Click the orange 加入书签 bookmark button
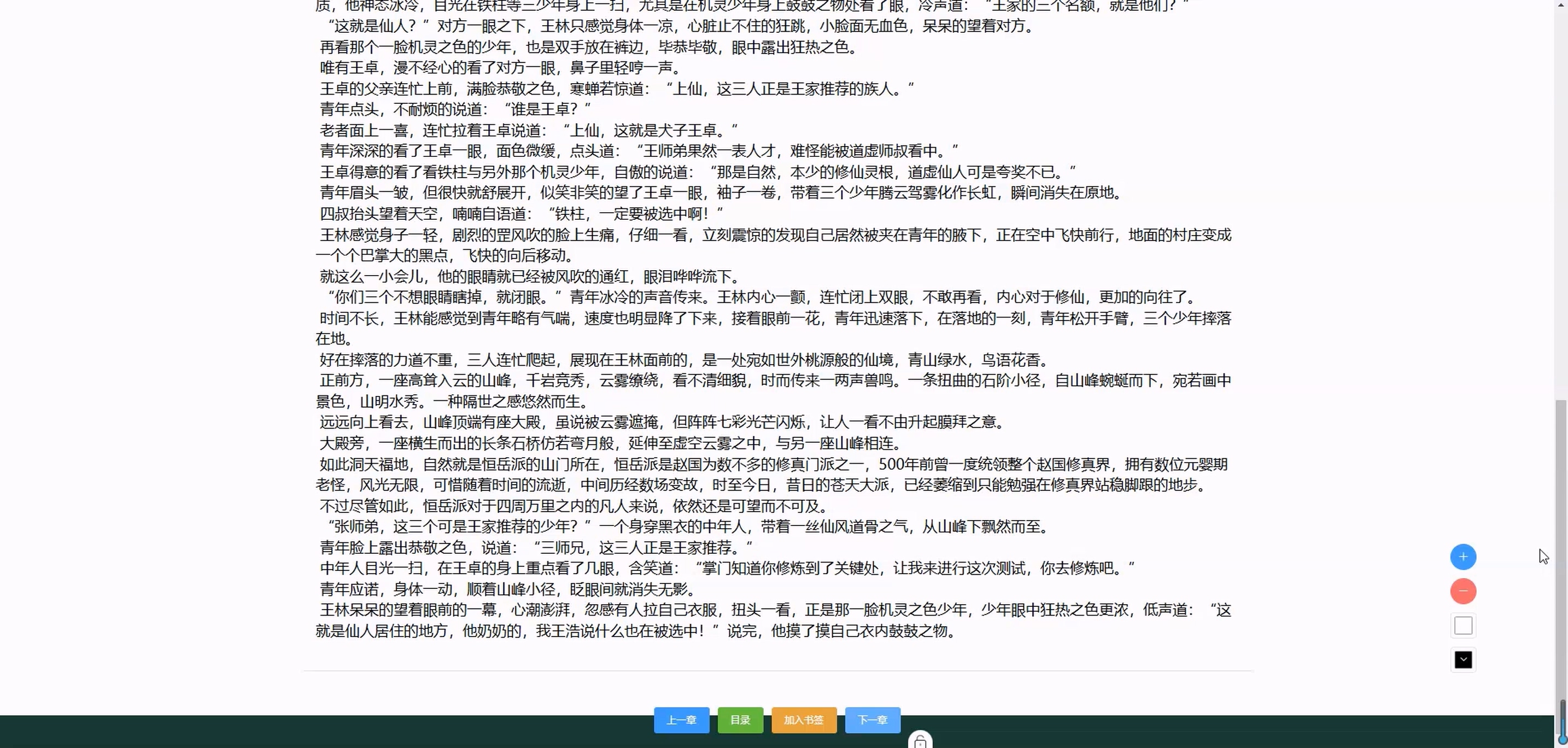The image size is (1568, 748). (804, 720)
